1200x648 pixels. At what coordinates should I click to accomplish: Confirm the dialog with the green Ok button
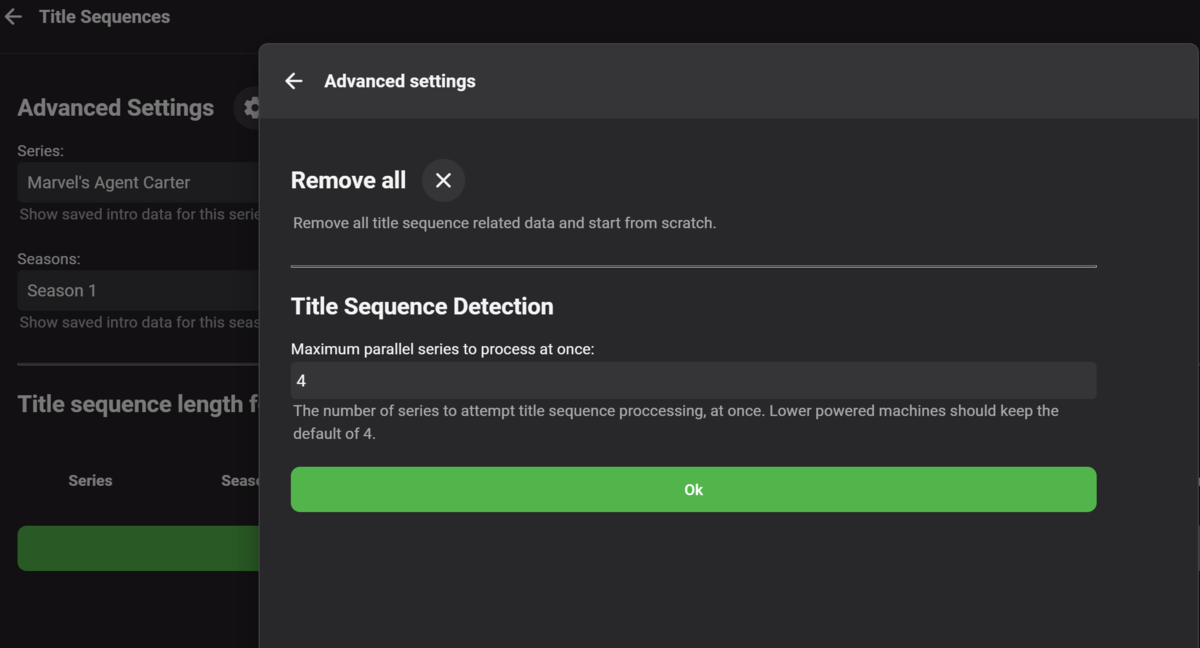tap(693, 490)
